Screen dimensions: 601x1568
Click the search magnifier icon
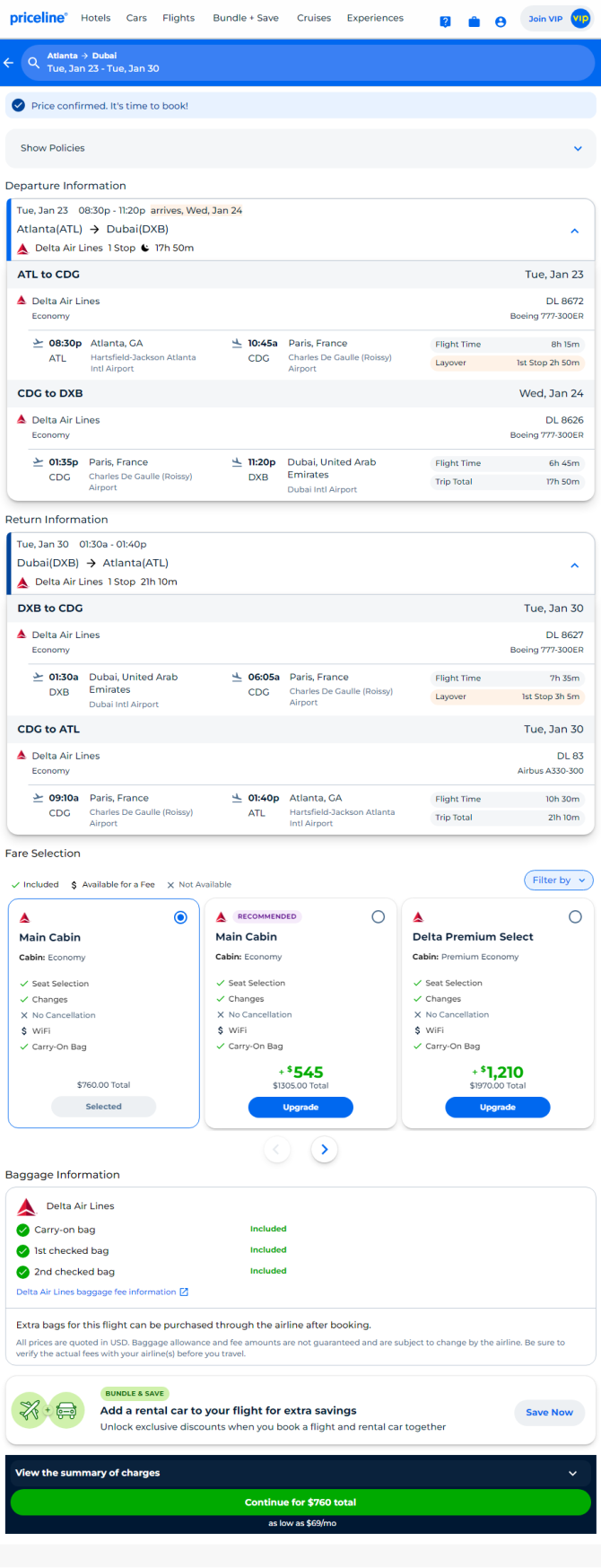point(34,62)
